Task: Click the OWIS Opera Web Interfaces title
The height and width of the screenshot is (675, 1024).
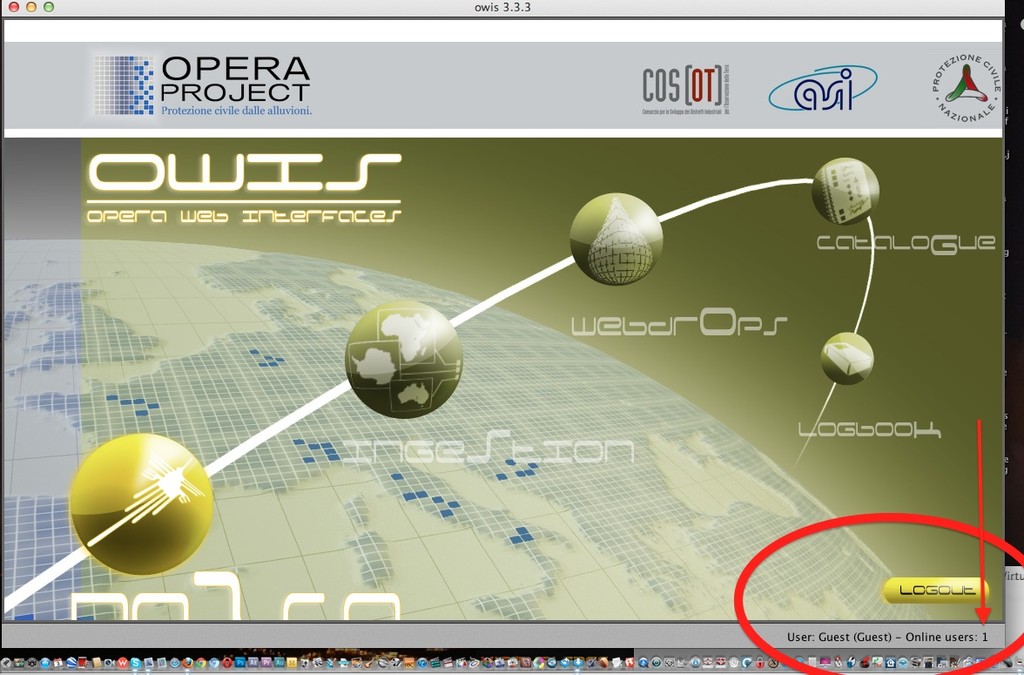Action: coord(243,187)
